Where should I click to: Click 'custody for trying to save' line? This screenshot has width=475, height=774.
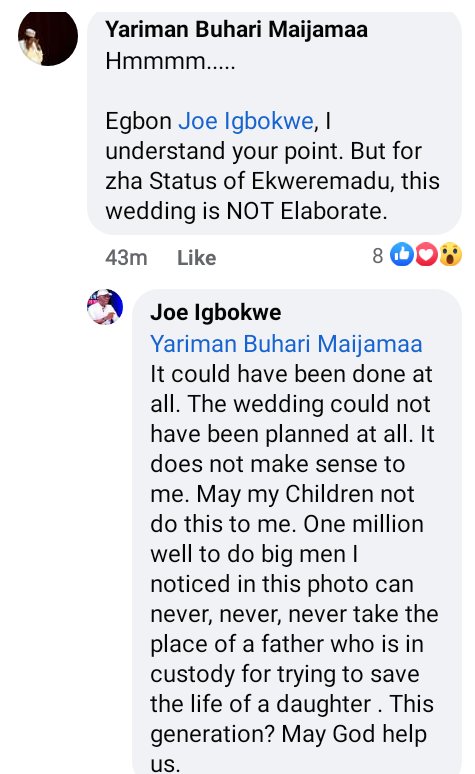tap(285, 674)
